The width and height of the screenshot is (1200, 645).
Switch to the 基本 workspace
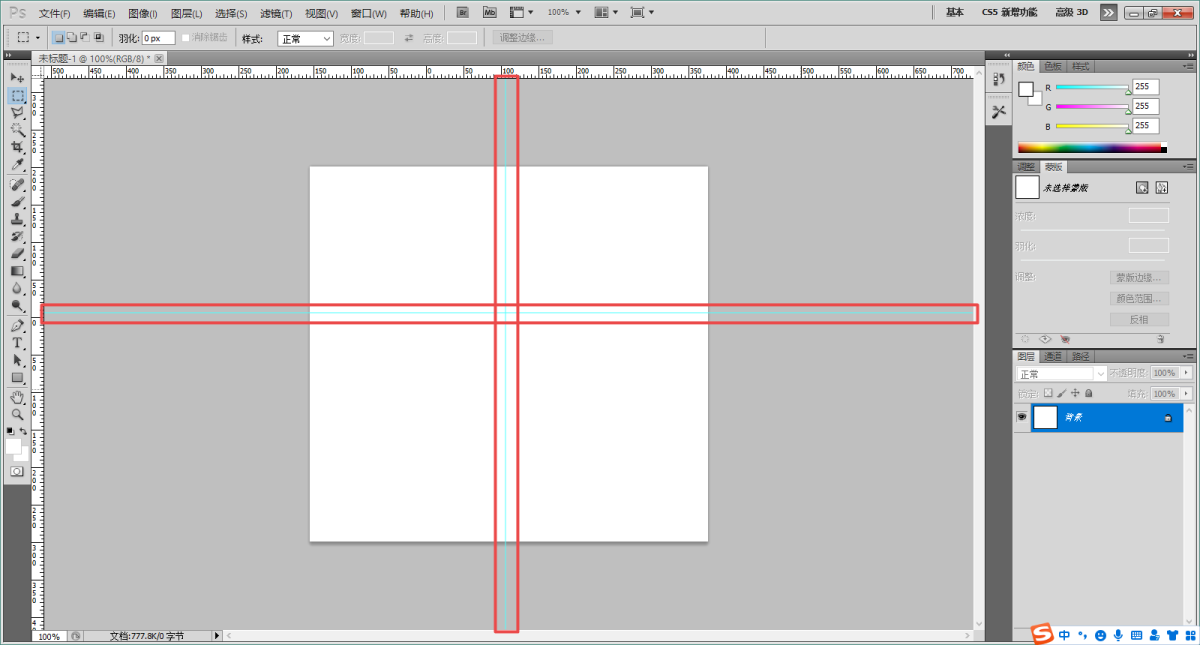[x=955, y=13]
